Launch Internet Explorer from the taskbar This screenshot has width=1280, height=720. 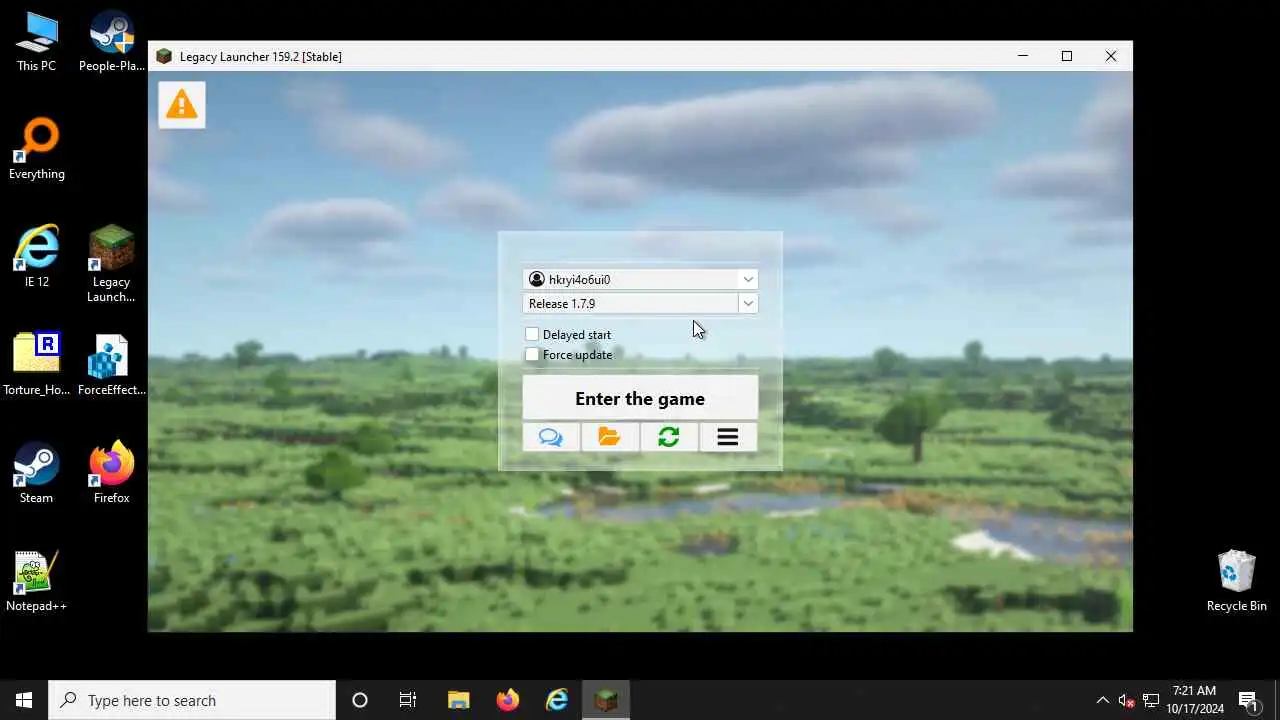click(557, 700)
